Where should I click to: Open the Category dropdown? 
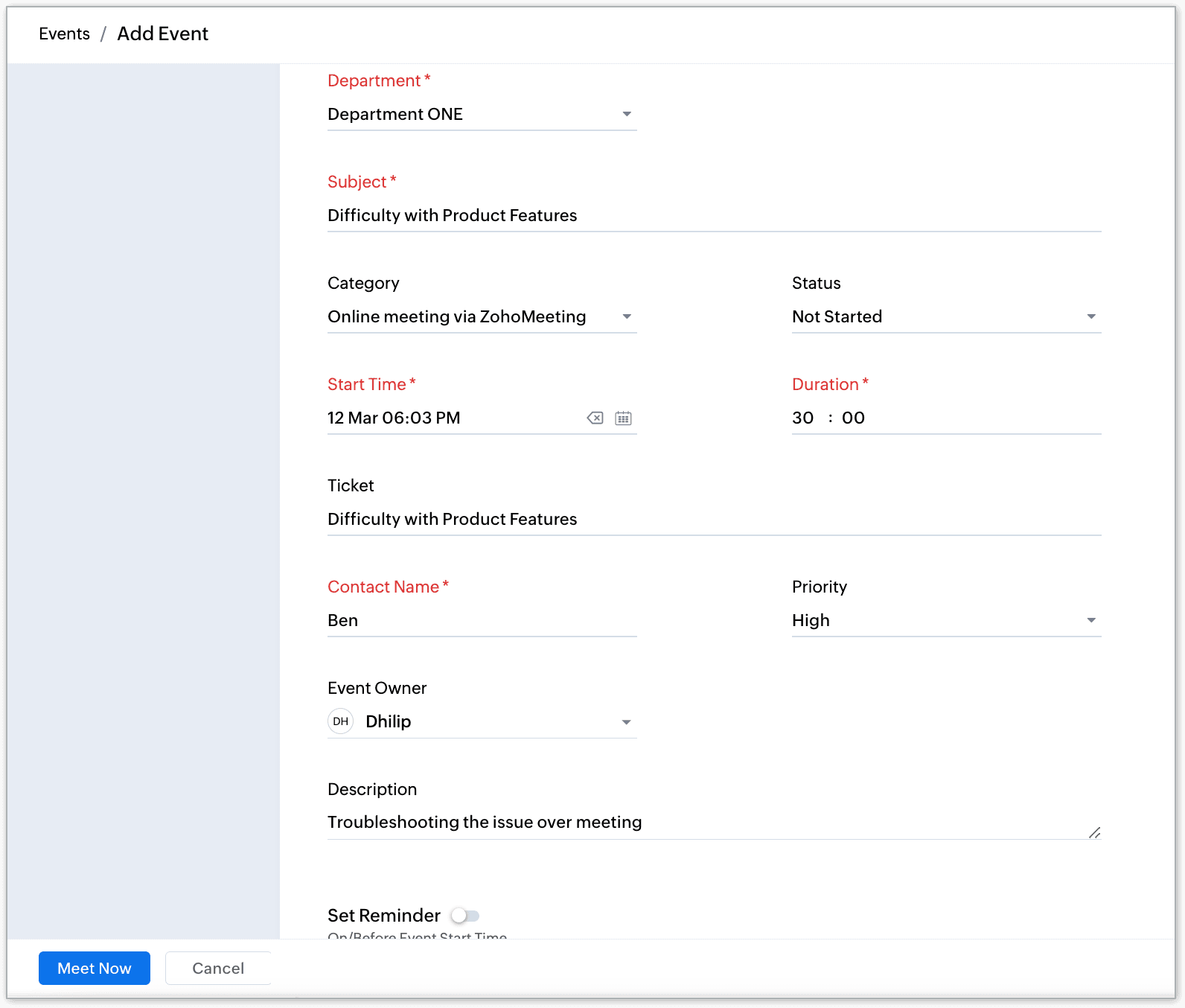click(627, 317)
